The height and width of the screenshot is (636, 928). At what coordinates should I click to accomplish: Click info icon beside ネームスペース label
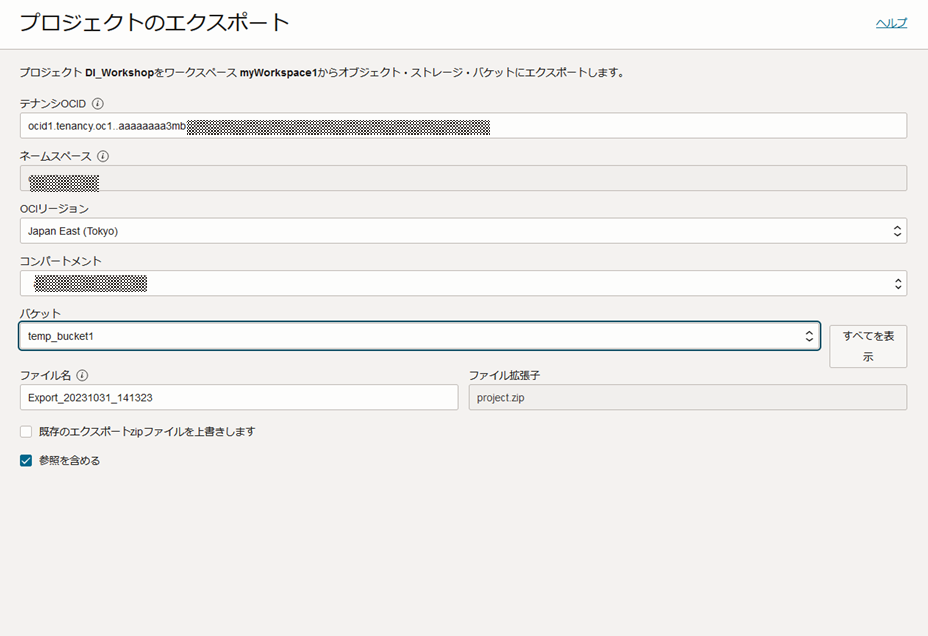pos(103,156)
